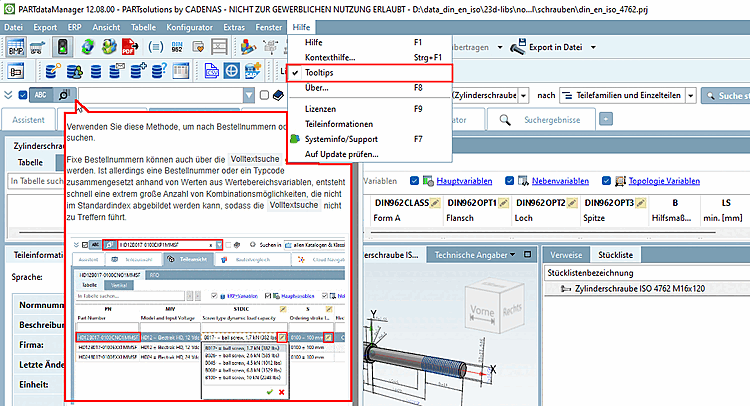Click the pencil icon beside DIN962OPT2
The width and height of the screenshot is (750, 406).
572,203
